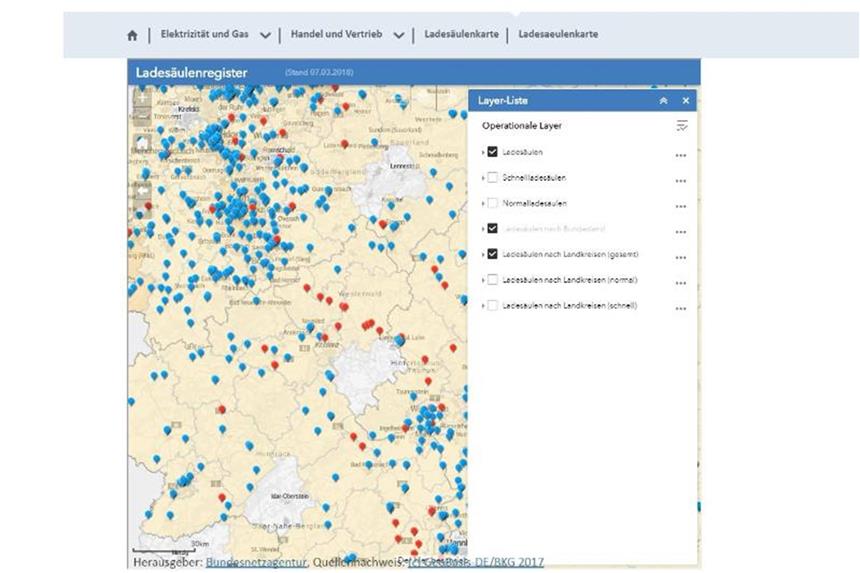The width and height of the screenshot is (860, 573).
Task: Close the Layer-Liste panel
Action: pyautogui.click(x=686, y=101)
